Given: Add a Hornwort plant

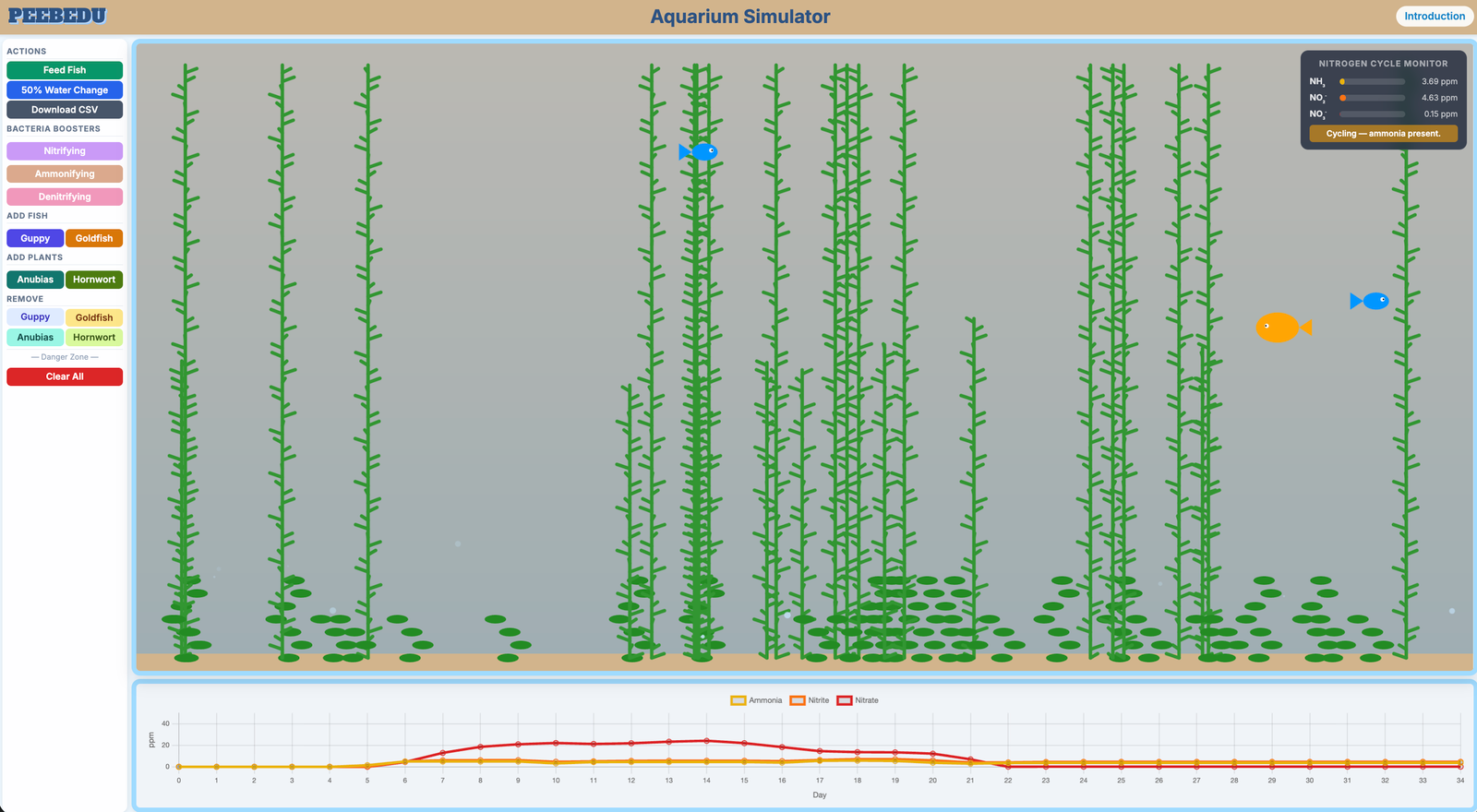Looking at the screenshot, I should coord(94,280).
